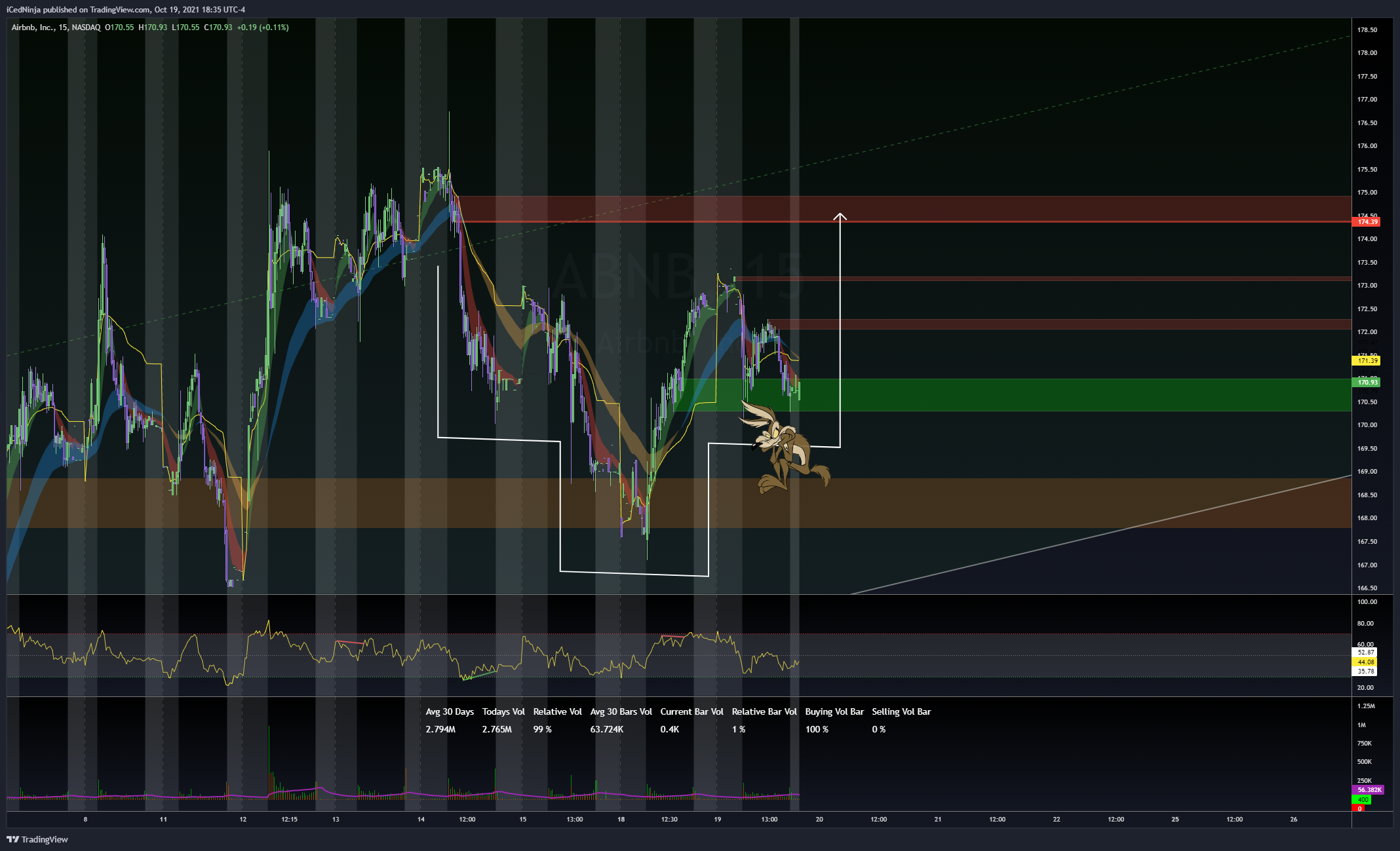Image resolution: width=1400 pixels, height=851 pixels.
Task: Click date 18 on the time axis
Action: pos(621,820)
